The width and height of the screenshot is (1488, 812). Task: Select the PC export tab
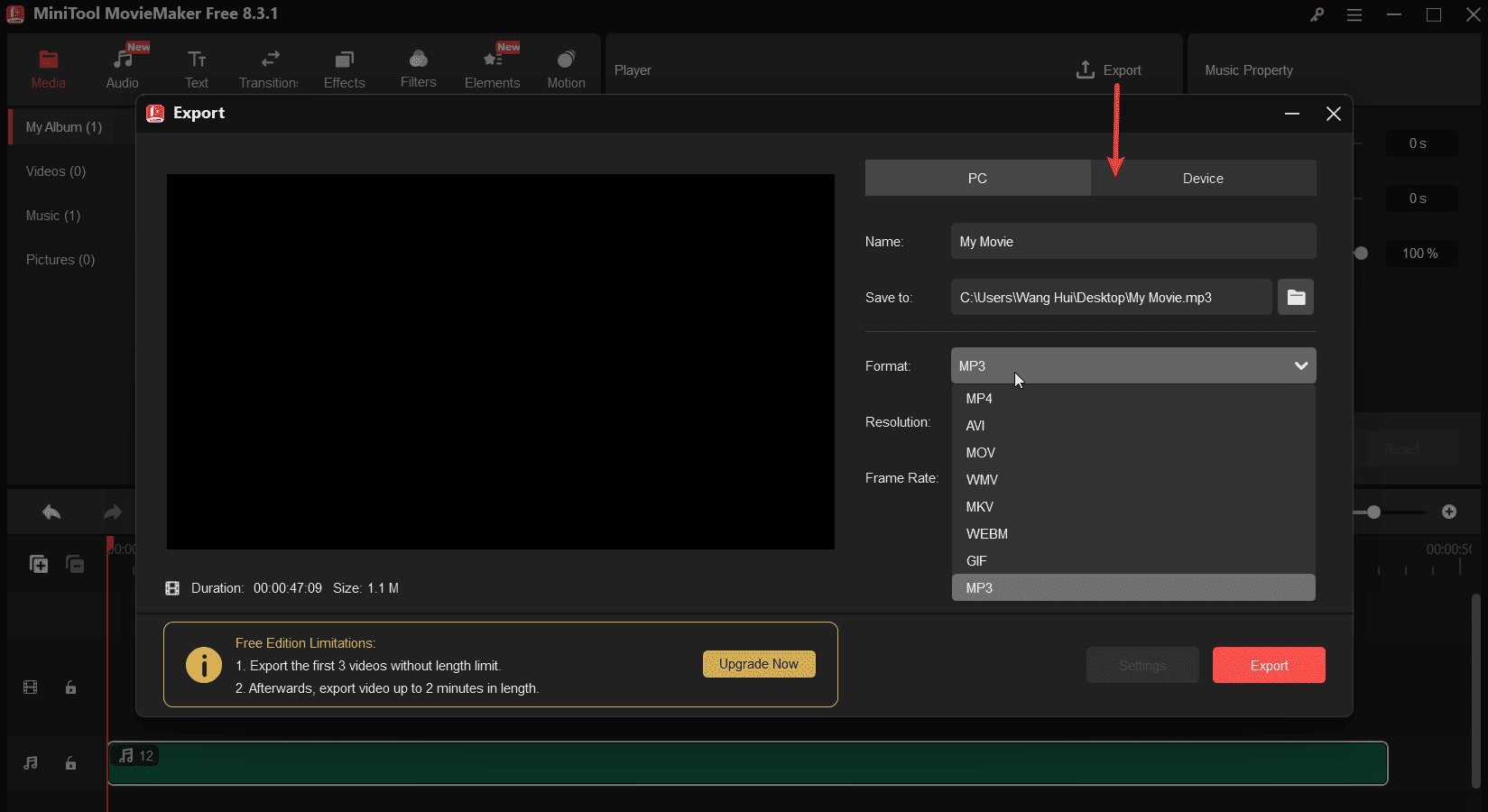tap(977, 179)
